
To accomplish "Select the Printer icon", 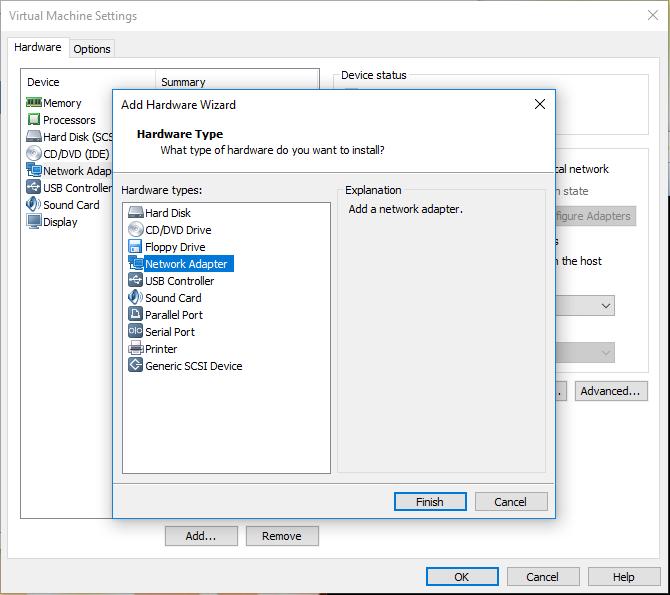I will pyautogui.click(x=135, y=348).
